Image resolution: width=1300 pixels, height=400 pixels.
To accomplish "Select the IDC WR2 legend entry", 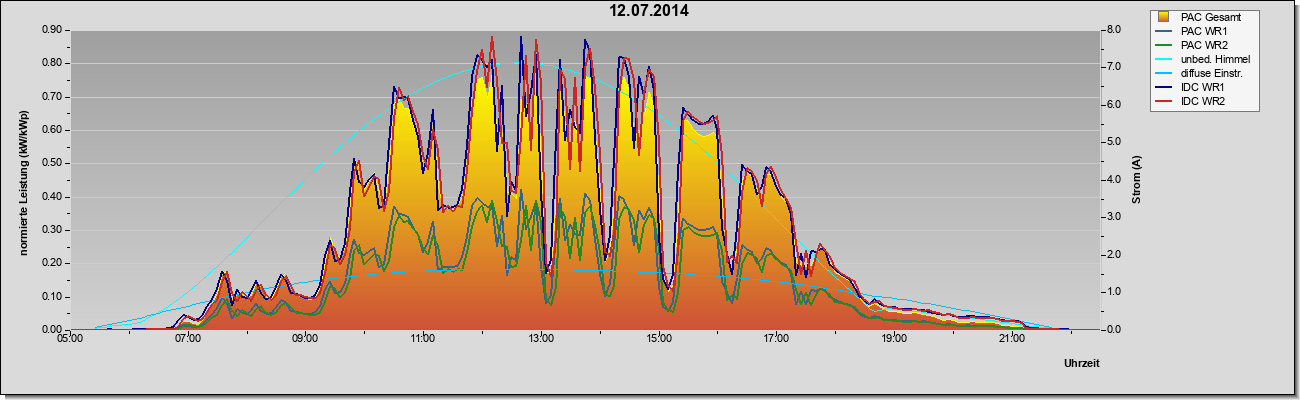I will coord(1206,101).
